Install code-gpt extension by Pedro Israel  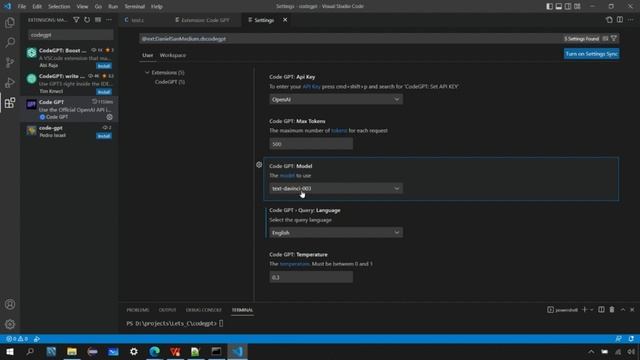[104, 136]
